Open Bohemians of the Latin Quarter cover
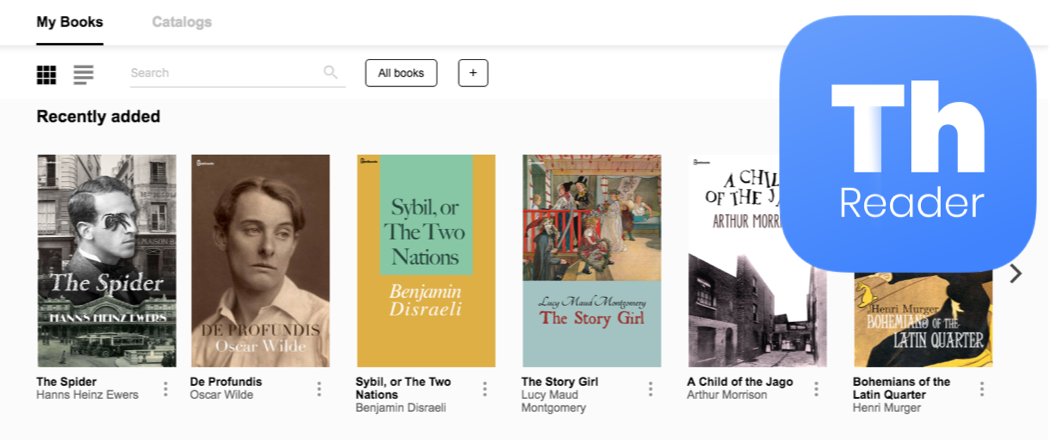This screenshot has width=1050, height=440. click(x=923, y=319)
